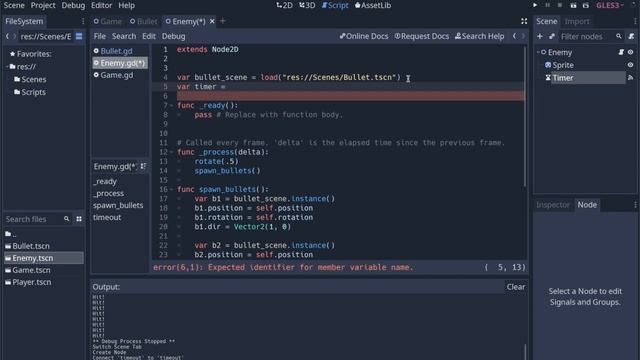
Task: Pause the running scene
Action: click(x=547, y=5)
